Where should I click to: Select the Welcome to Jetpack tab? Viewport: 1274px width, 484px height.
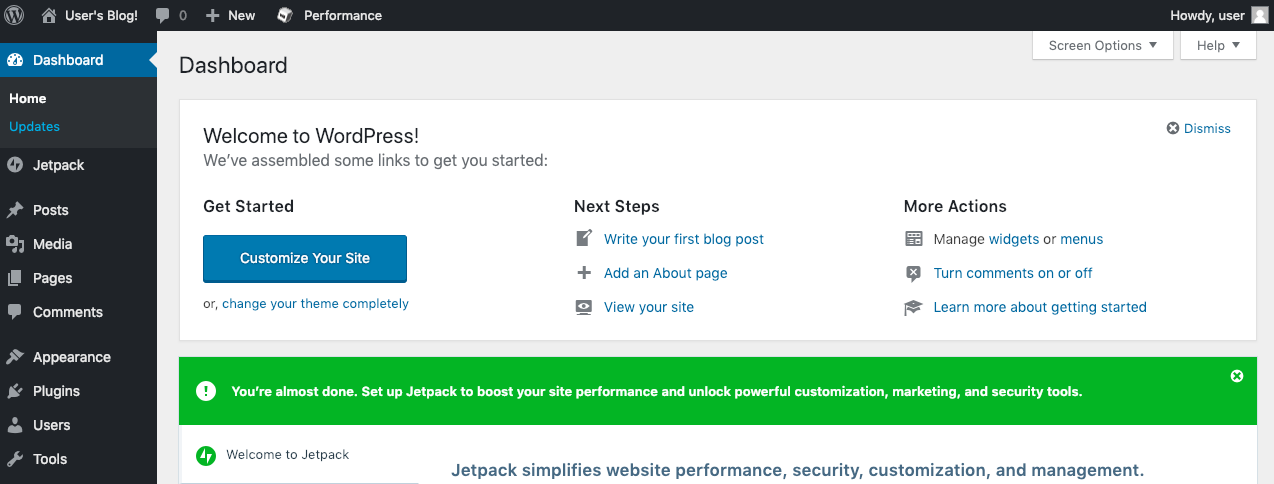pyautogui.click(x=299, y=455)
